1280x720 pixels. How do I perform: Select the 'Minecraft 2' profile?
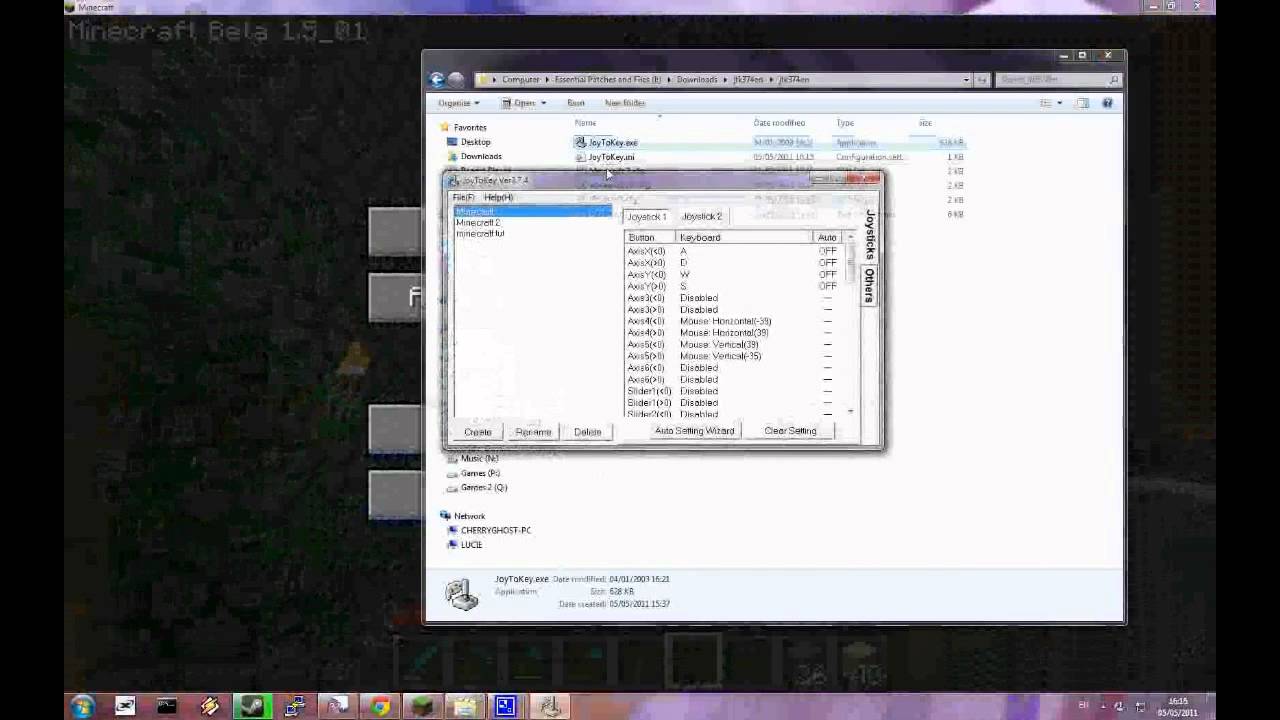[x=478, y=222]
